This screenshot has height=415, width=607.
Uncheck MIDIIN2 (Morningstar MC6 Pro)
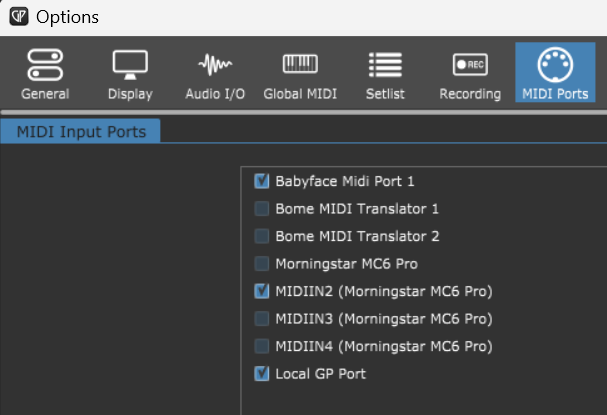(262, 292)
